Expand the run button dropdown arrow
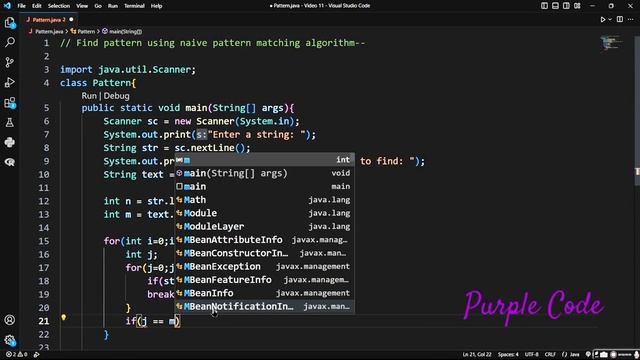Image resolution: width=640 pixels, height=360 pixels. (610, 19)
